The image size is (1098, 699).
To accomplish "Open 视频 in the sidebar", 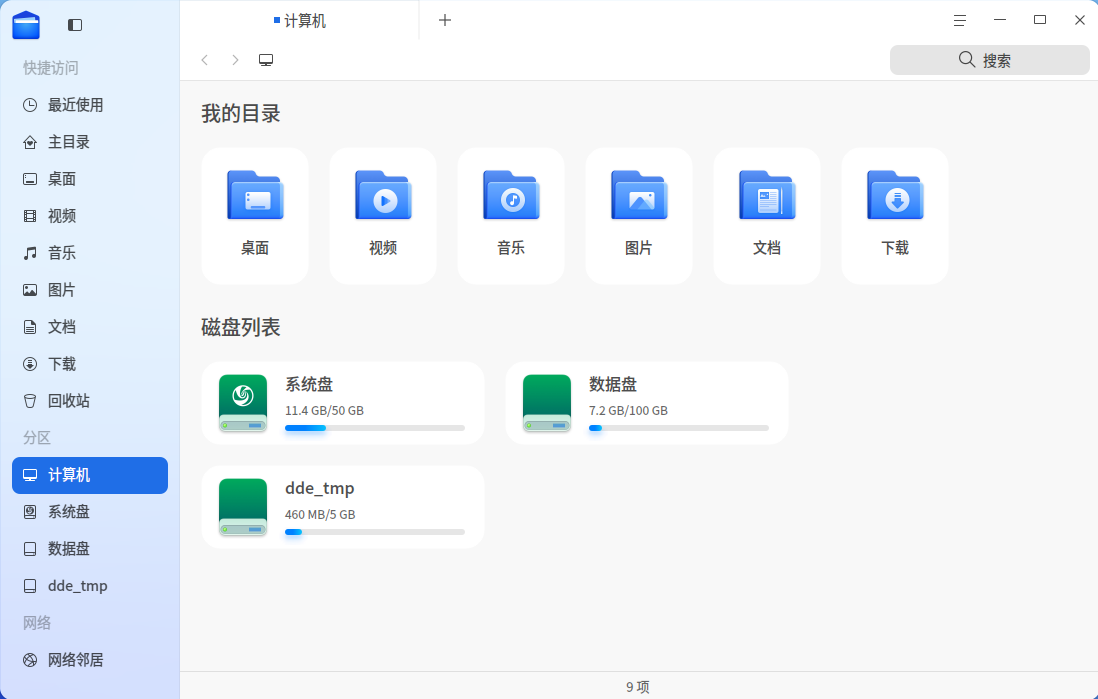I will coord(90,216).
